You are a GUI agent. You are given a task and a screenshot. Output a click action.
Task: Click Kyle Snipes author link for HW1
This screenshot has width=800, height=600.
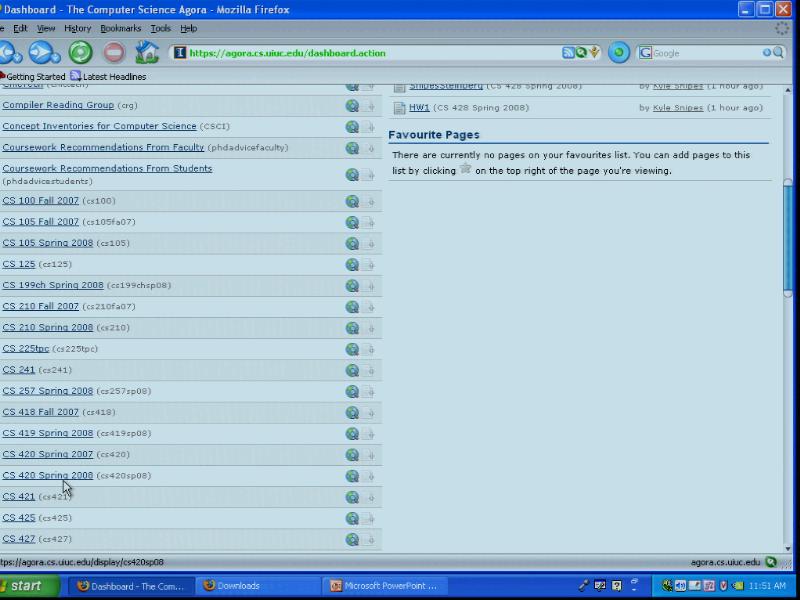click(677, 108)
